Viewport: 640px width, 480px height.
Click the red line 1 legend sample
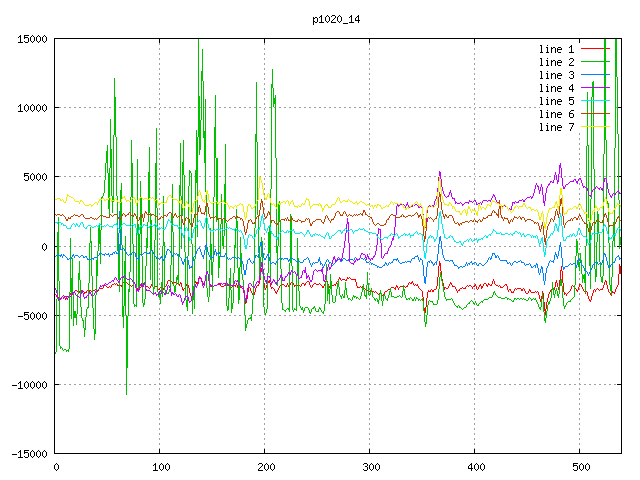point(595,49)
